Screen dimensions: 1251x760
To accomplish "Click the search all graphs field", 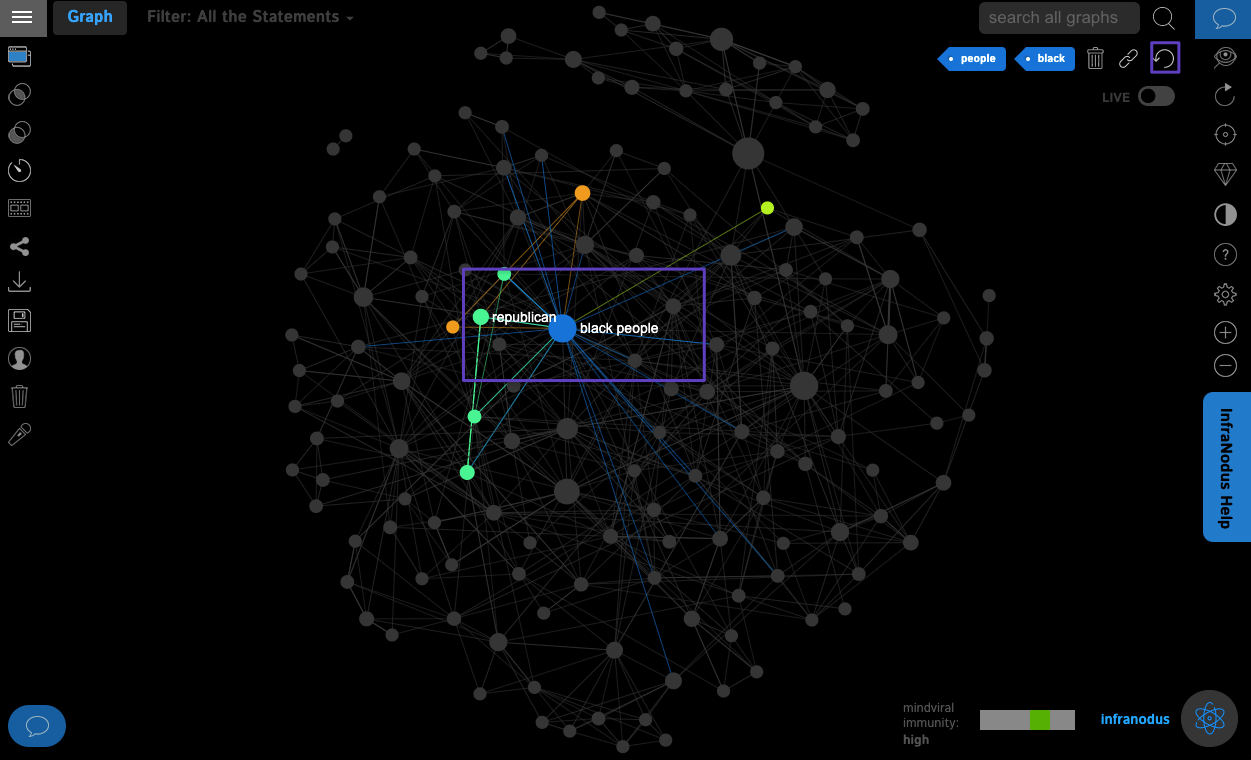I will click(x=1059, y=17).
